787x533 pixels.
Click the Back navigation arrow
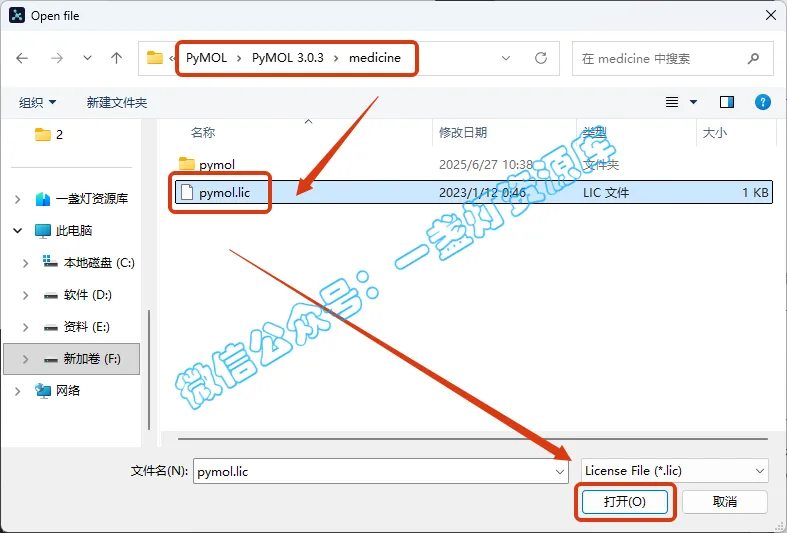22,58
